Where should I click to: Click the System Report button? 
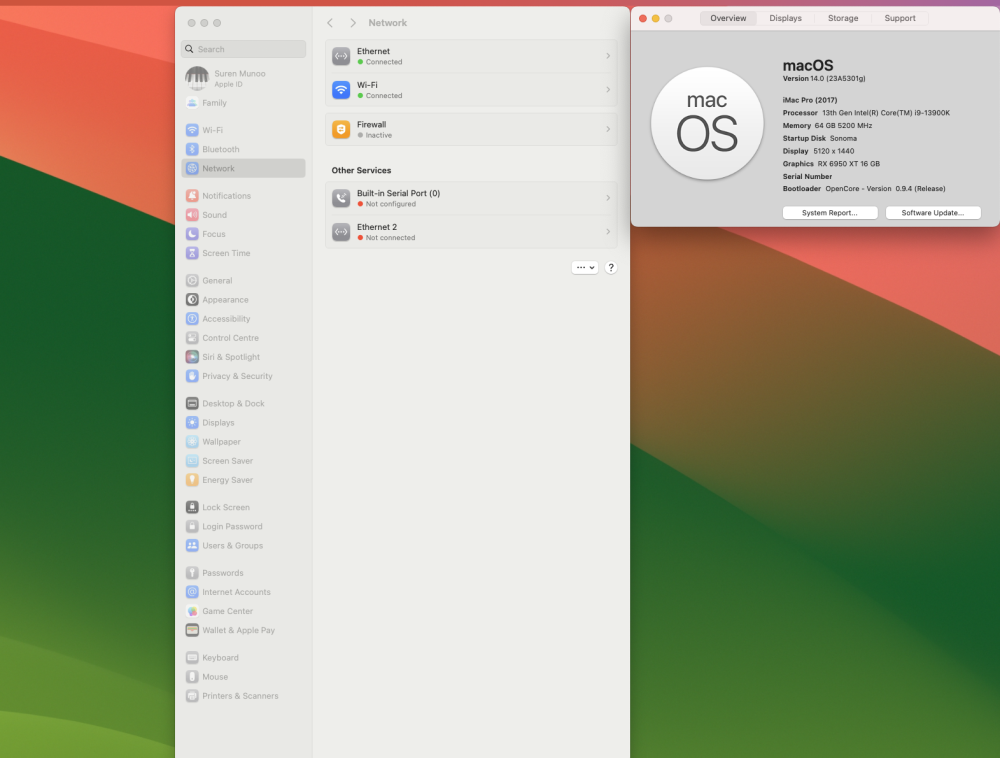pos(830,213)
